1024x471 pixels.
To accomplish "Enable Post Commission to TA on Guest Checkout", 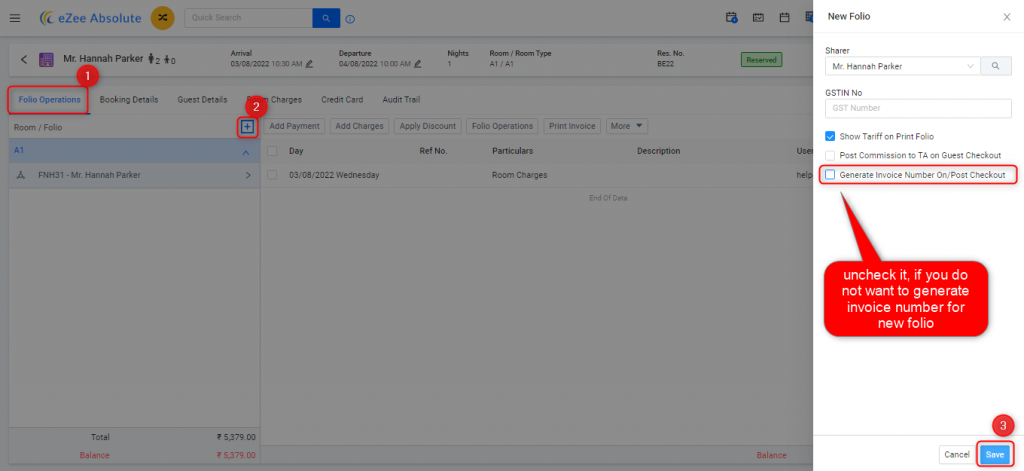I will point(830,155).
